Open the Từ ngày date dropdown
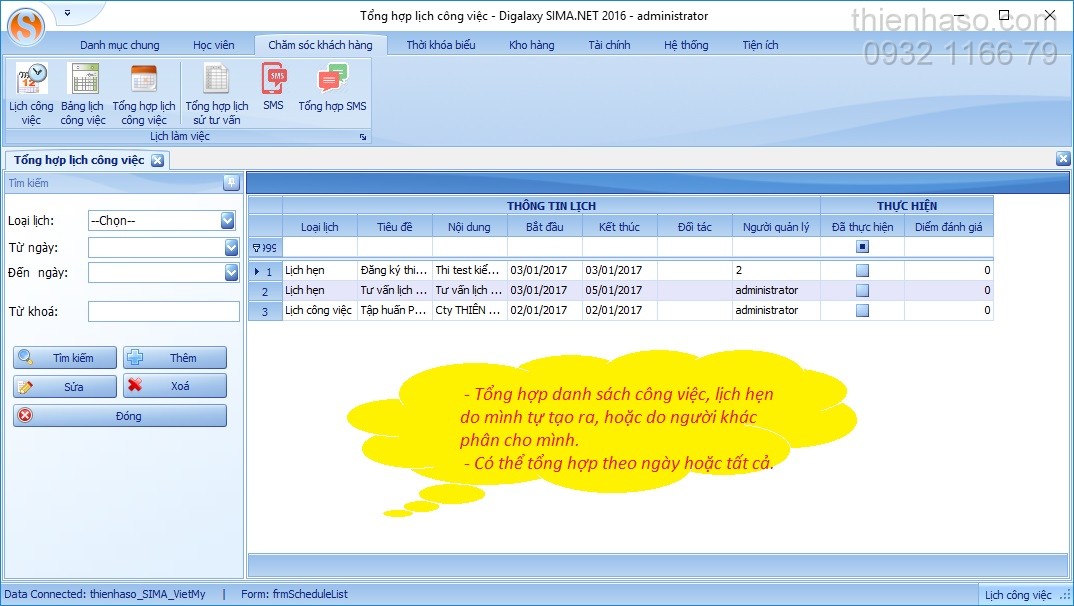Viewport: 1074px width, 606px height. click(231, 247)
